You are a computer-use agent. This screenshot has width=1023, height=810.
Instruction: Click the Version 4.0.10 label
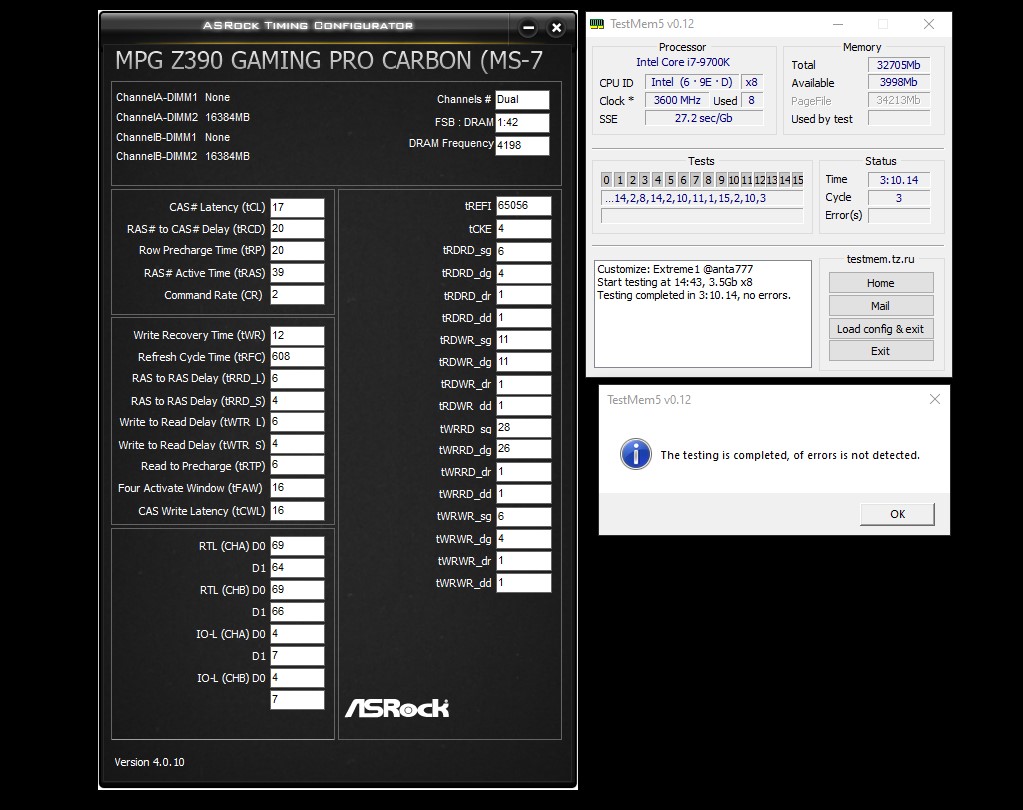(149, 762)
